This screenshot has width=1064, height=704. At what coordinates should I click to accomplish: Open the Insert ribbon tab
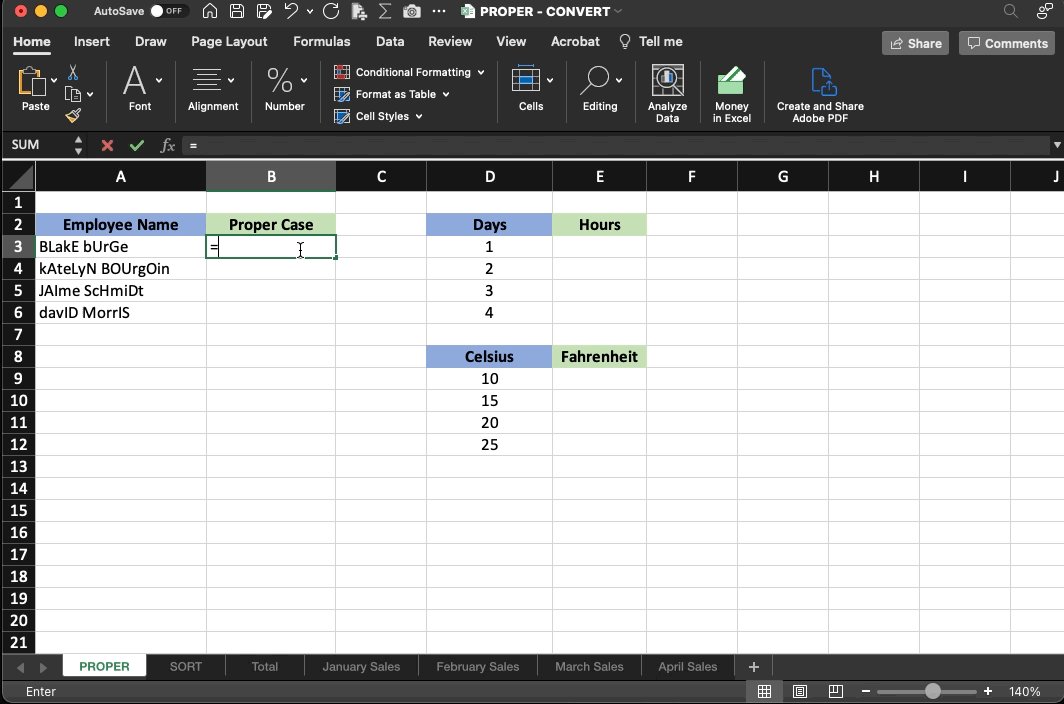(x=92, y=41)
